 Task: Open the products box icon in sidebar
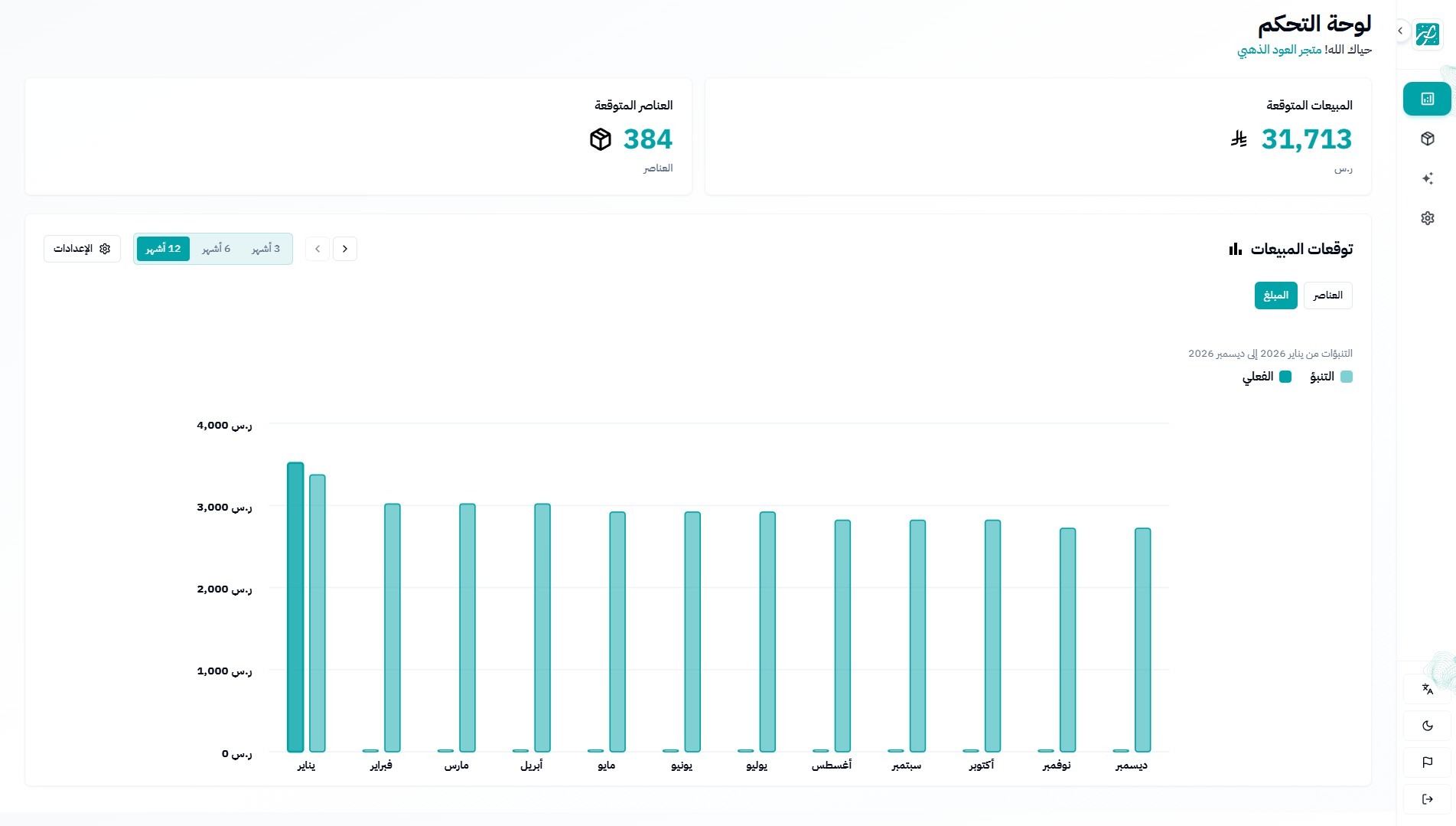click(1427, 139)
